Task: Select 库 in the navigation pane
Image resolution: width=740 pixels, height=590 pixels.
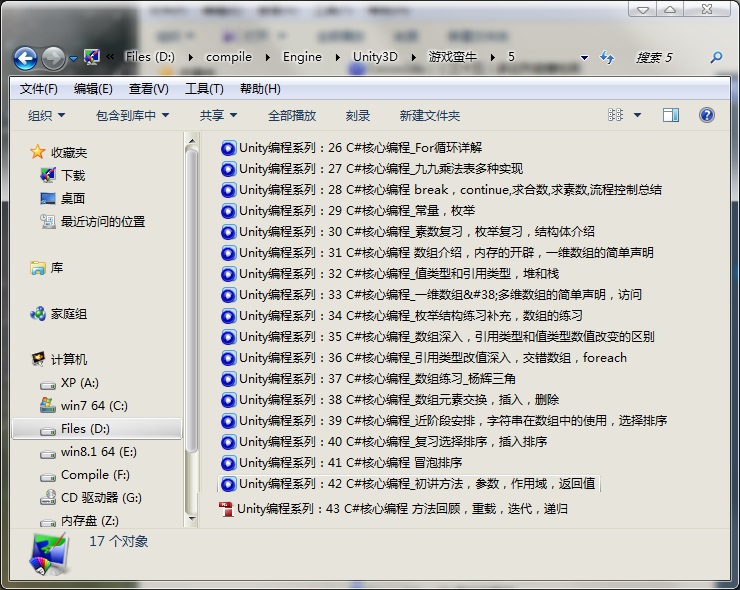Action: point(57,268)
